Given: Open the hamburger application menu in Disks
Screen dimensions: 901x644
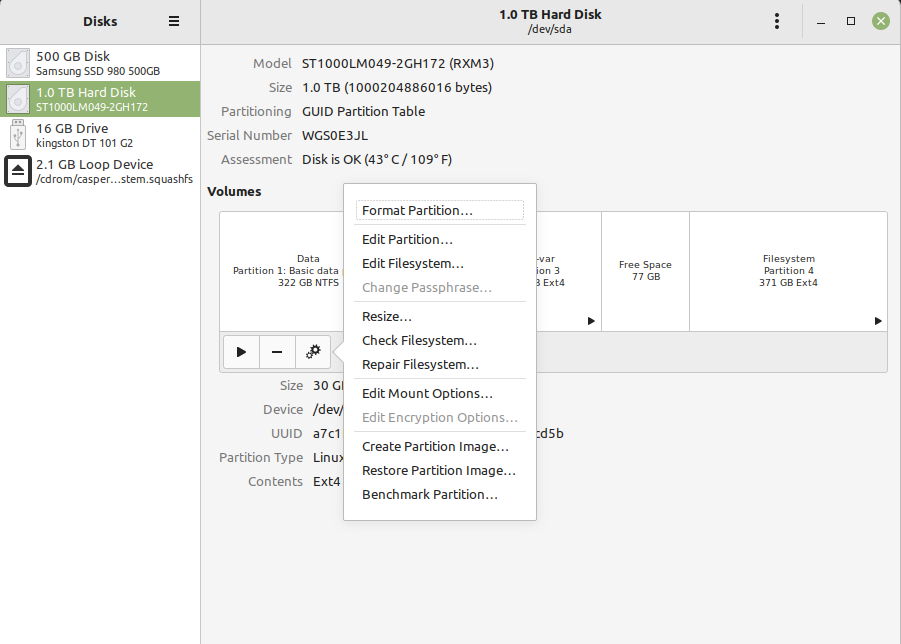Looking at the screenshot, I should click(174, 21).
